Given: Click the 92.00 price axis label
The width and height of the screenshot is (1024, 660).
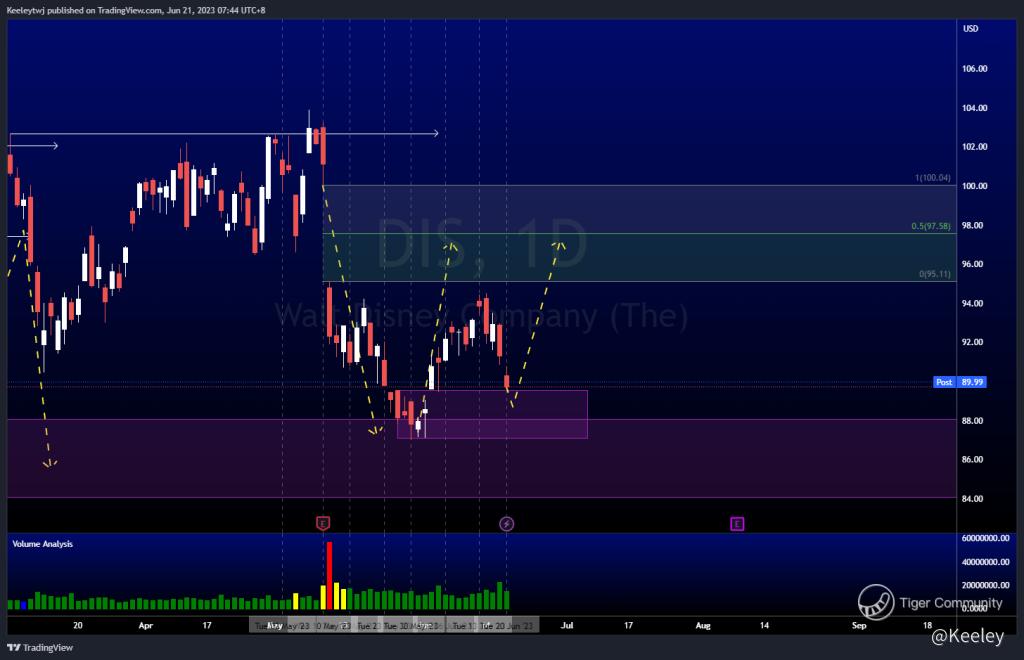Looking at the screenshot, I should [x=974, y=342].
